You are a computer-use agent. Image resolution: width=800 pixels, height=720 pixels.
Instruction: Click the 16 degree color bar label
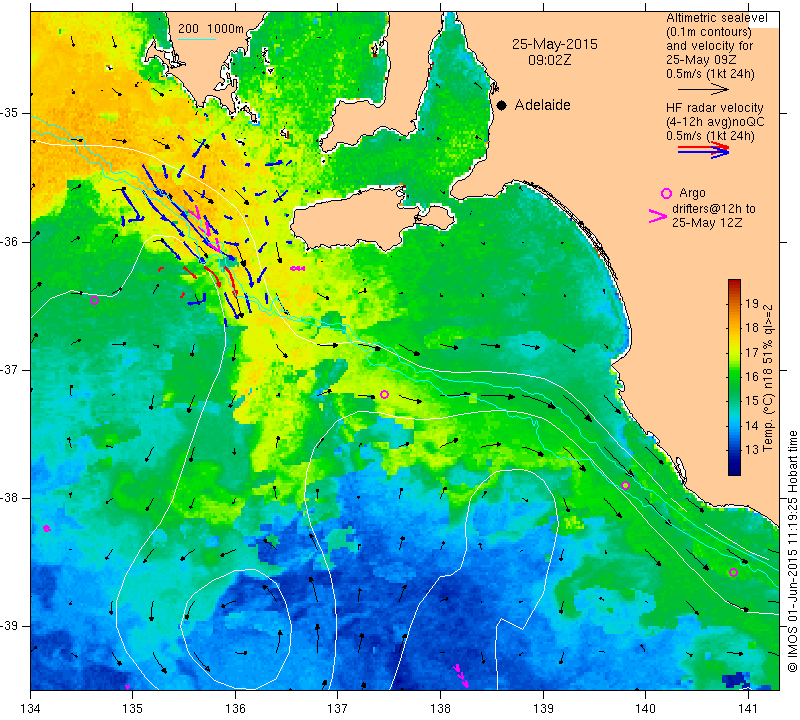752,377
